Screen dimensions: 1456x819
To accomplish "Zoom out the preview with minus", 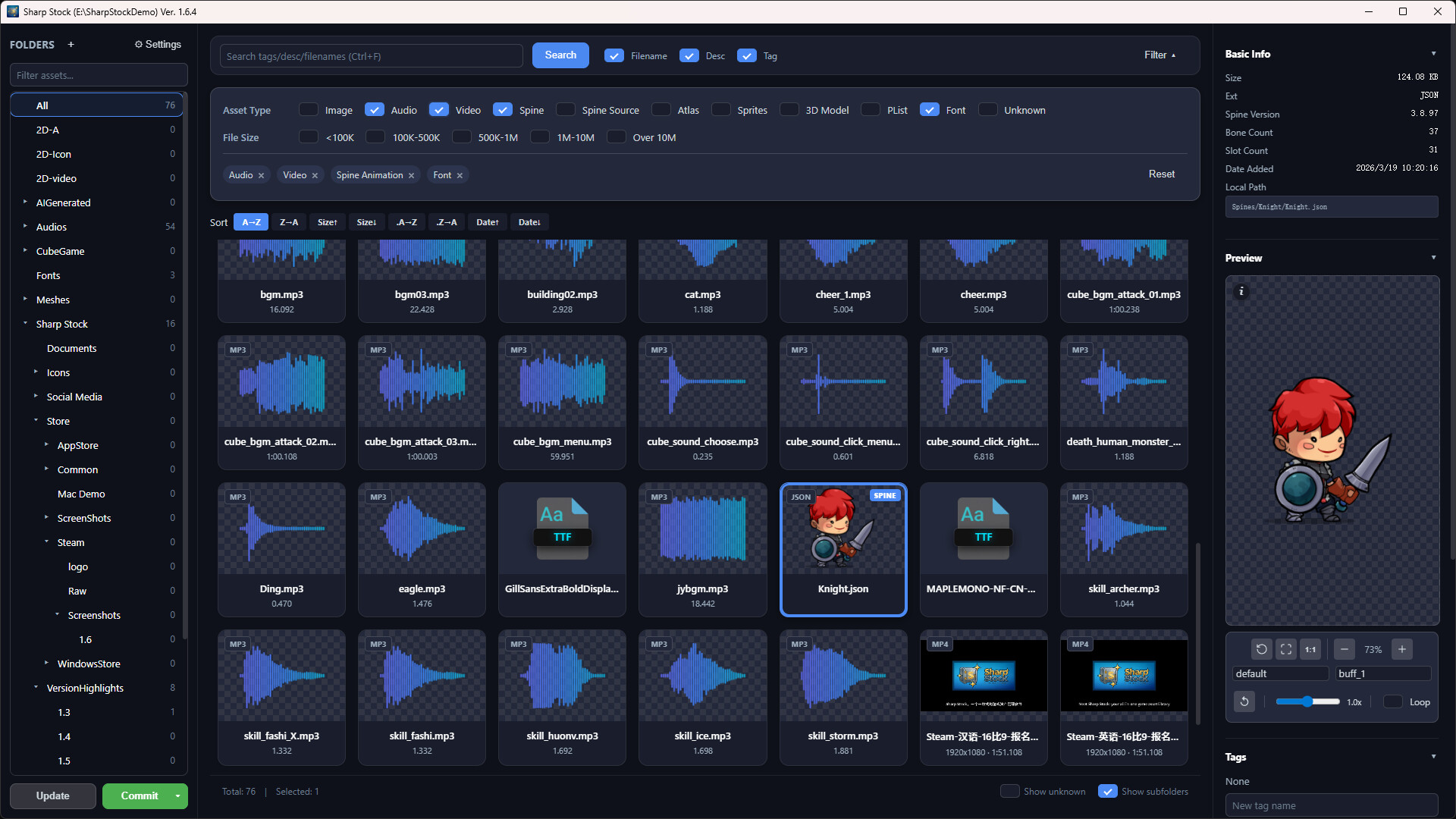I will click(1345, 649).
